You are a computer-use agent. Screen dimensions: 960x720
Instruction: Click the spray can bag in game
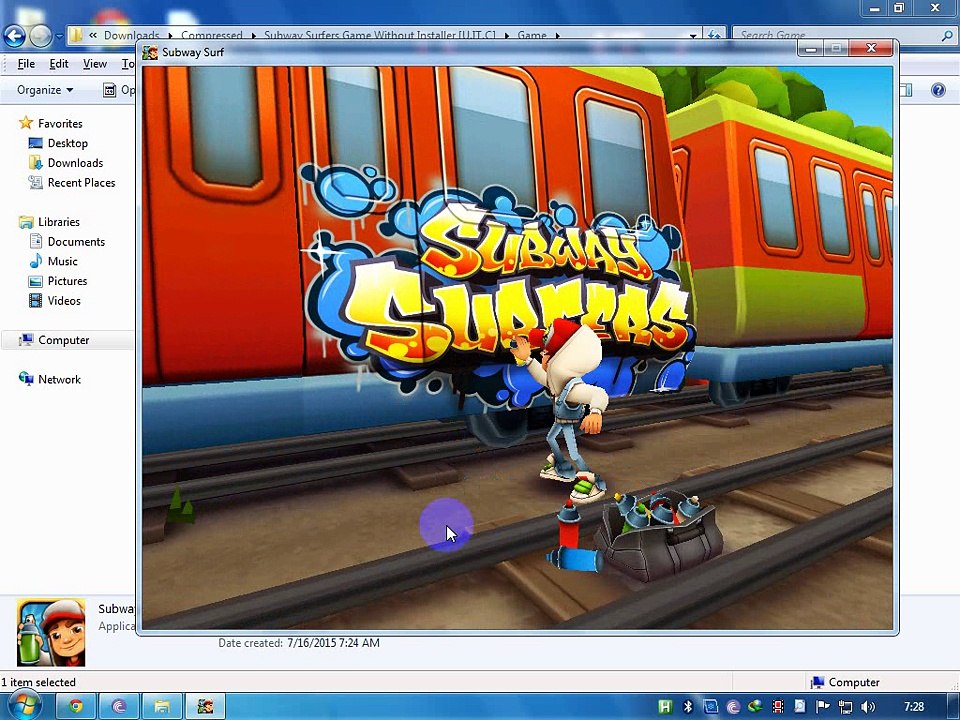pos(658,534)
